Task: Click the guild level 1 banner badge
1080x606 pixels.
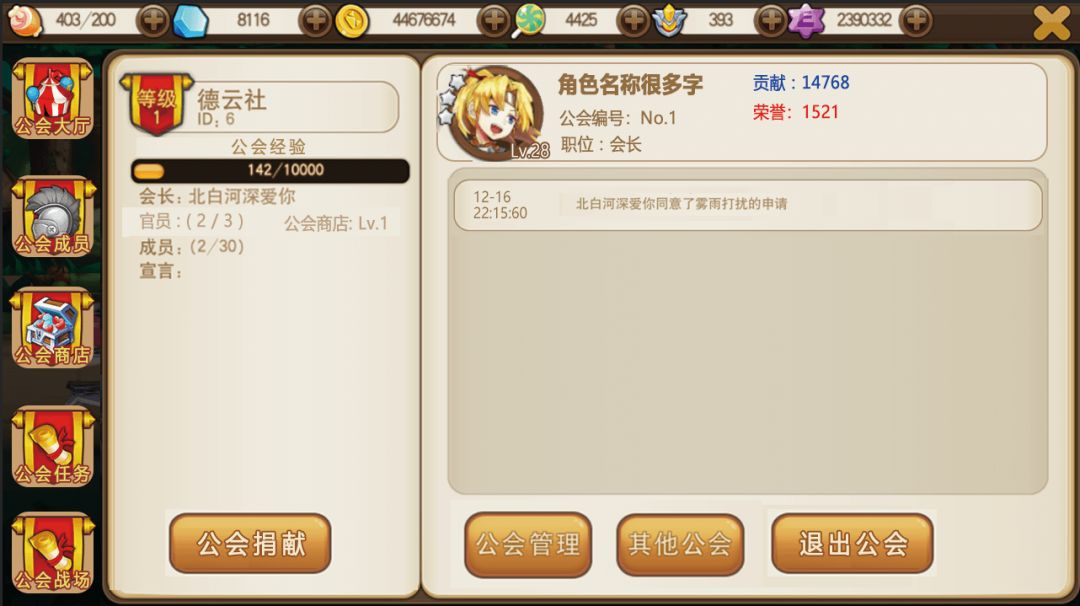Action: (x=156, y=103)
